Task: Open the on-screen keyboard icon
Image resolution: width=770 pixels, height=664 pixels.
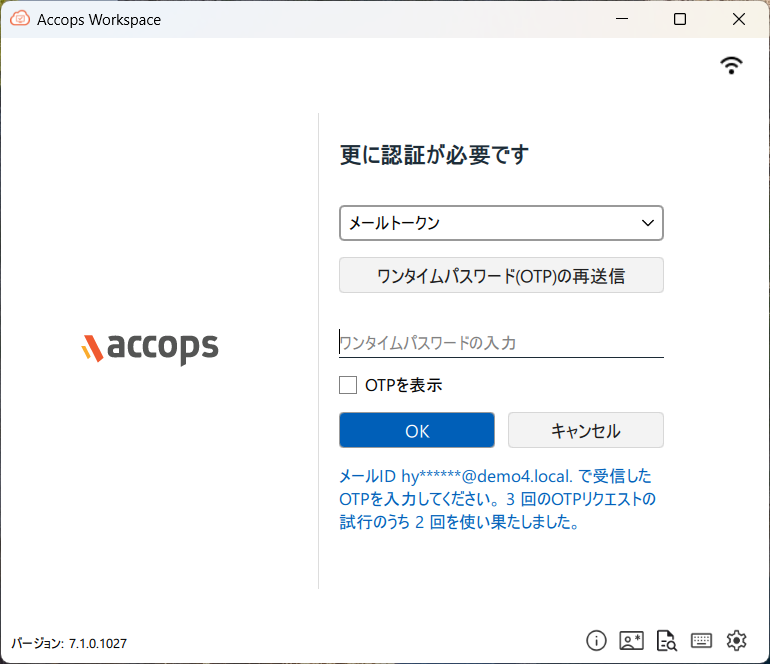Action: [701, 640]
